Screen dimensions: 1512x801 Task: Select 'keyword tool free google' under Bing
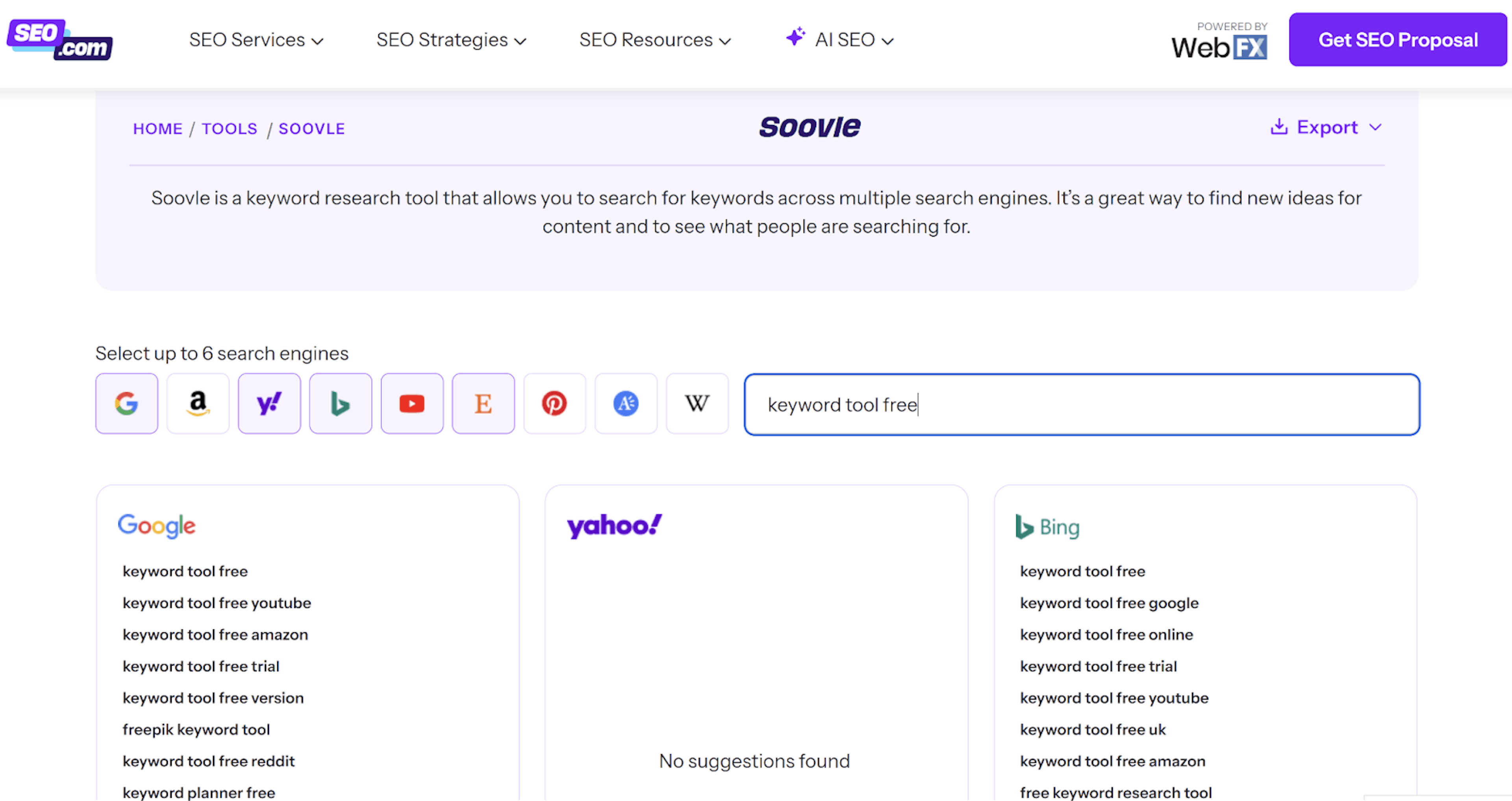click(x=1109, y=603)
